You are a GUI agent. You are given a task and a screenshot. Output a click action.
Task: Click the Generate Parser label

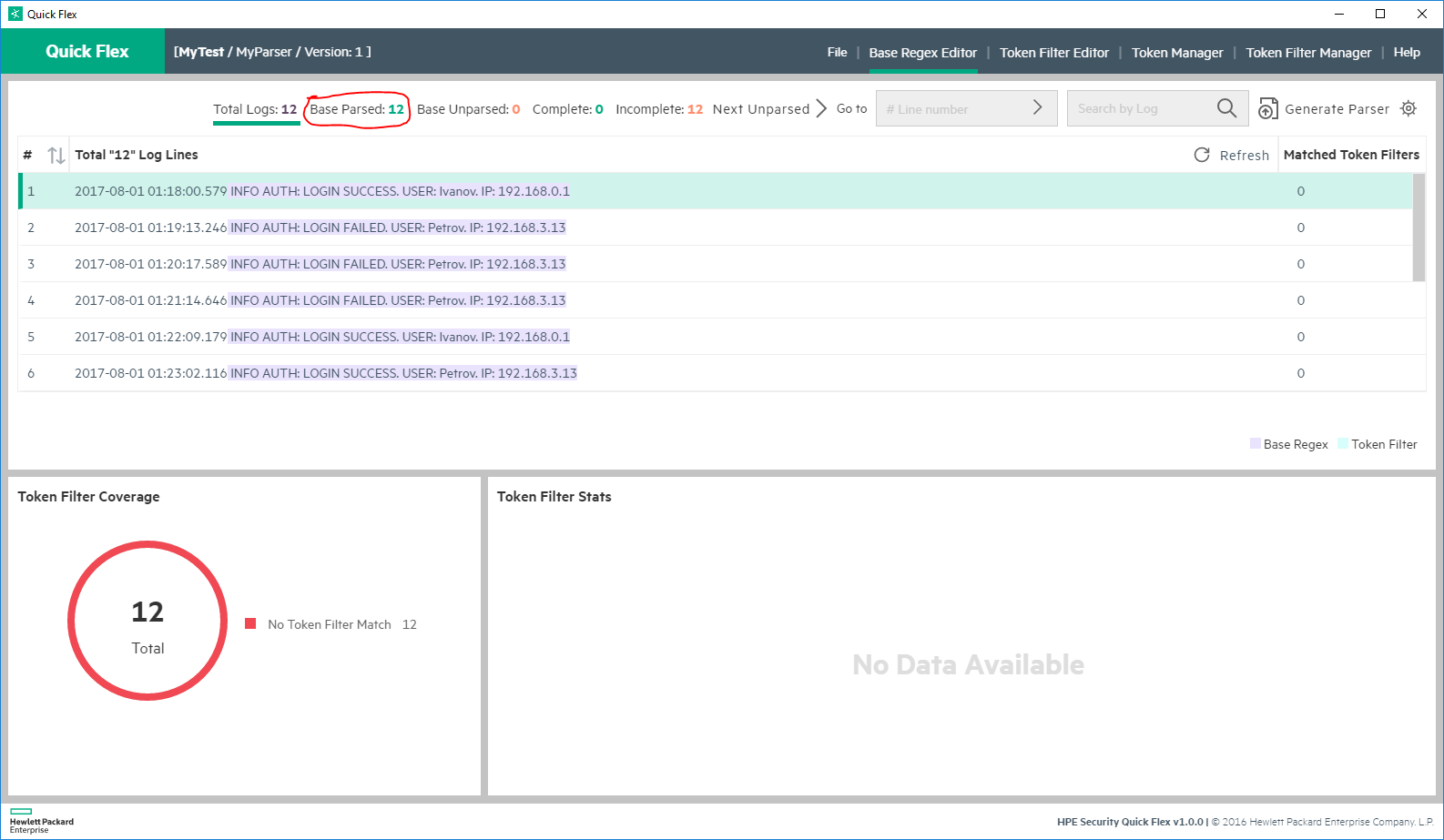[x=1337, y=109]
